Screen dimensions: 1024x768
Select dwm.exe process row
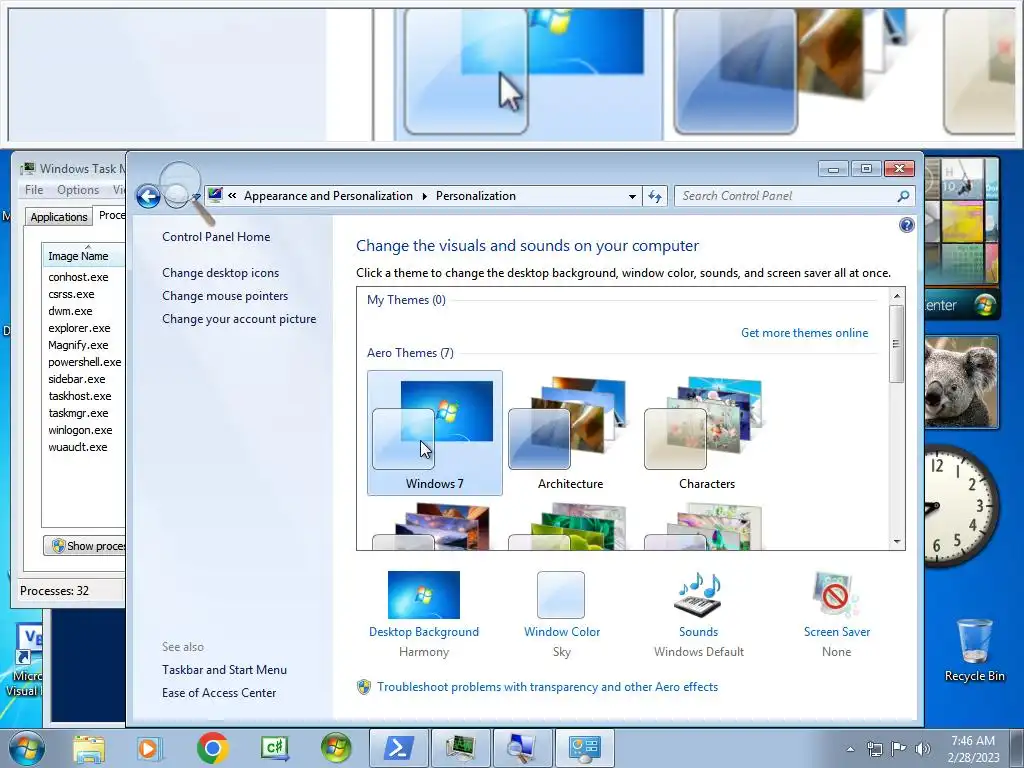click(70, 311)
